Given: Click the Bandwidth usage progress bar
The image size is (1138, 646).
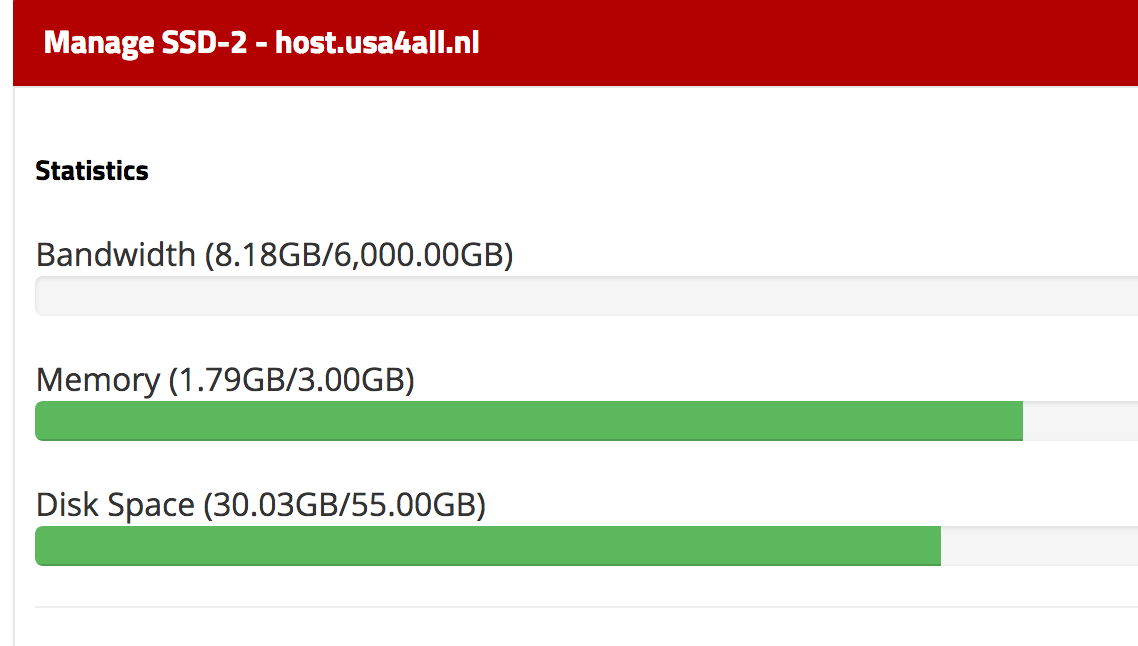Looking at the screenshot, I should coord(586,297).
